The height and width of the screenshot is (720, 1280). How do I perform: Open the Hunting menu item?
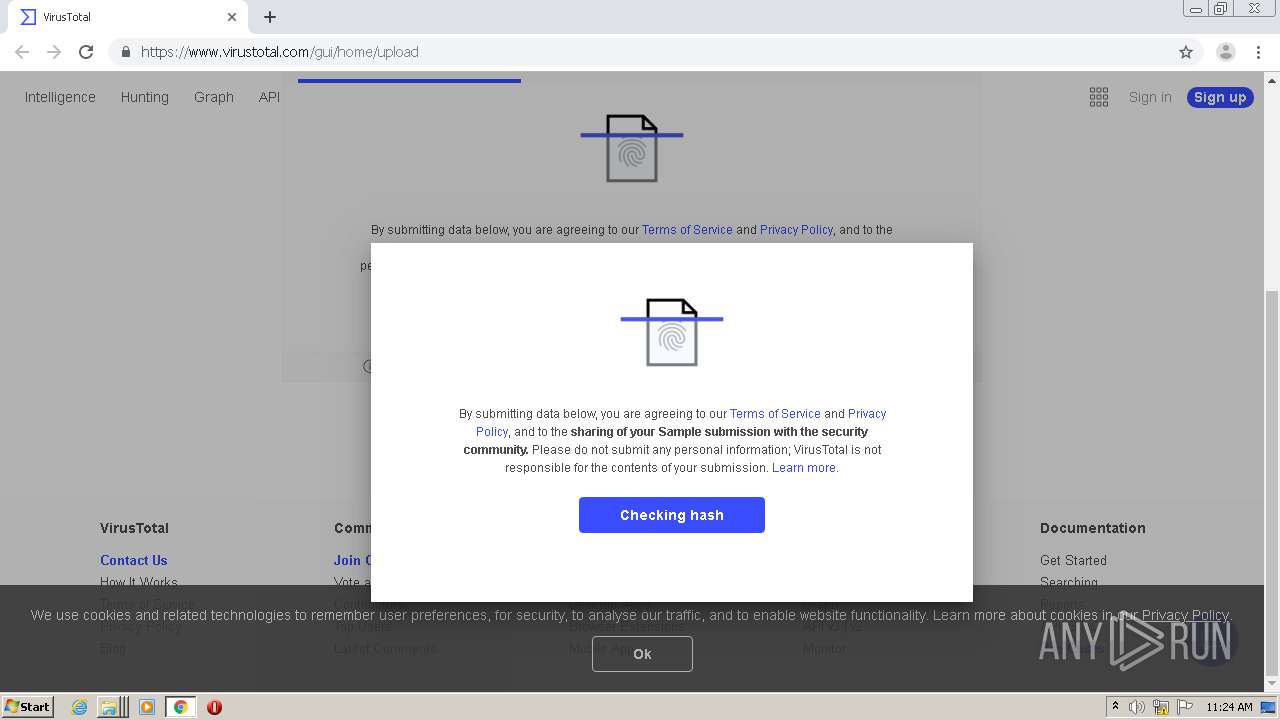[145, 97]
